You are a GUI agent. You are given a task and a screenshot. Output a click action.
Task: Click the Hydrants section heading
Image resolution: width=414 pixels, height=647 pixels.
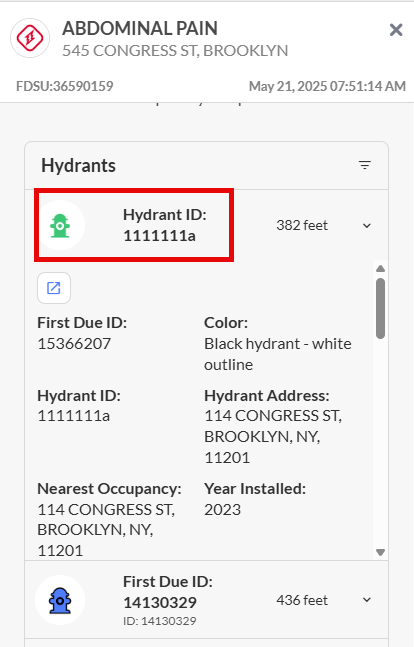[x=78, y=165]
